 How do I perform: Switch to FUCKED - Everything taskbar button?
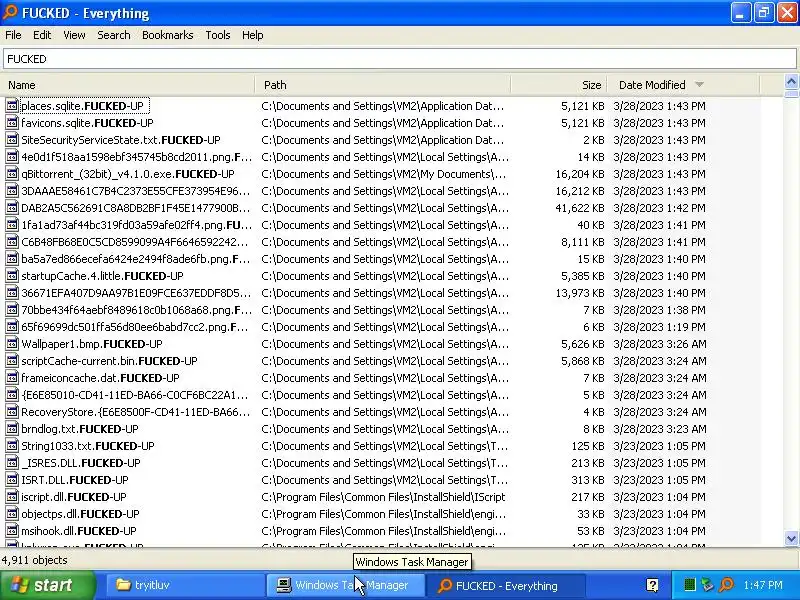click(505, 585)
